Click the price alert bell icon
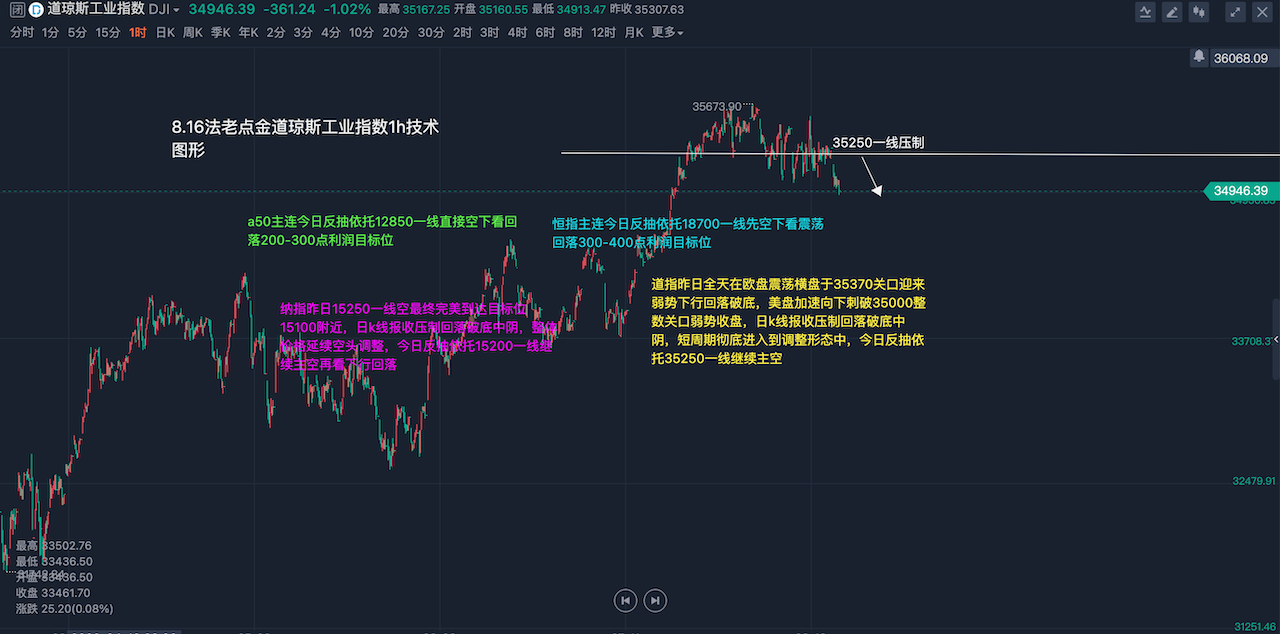 point(1198,58)
